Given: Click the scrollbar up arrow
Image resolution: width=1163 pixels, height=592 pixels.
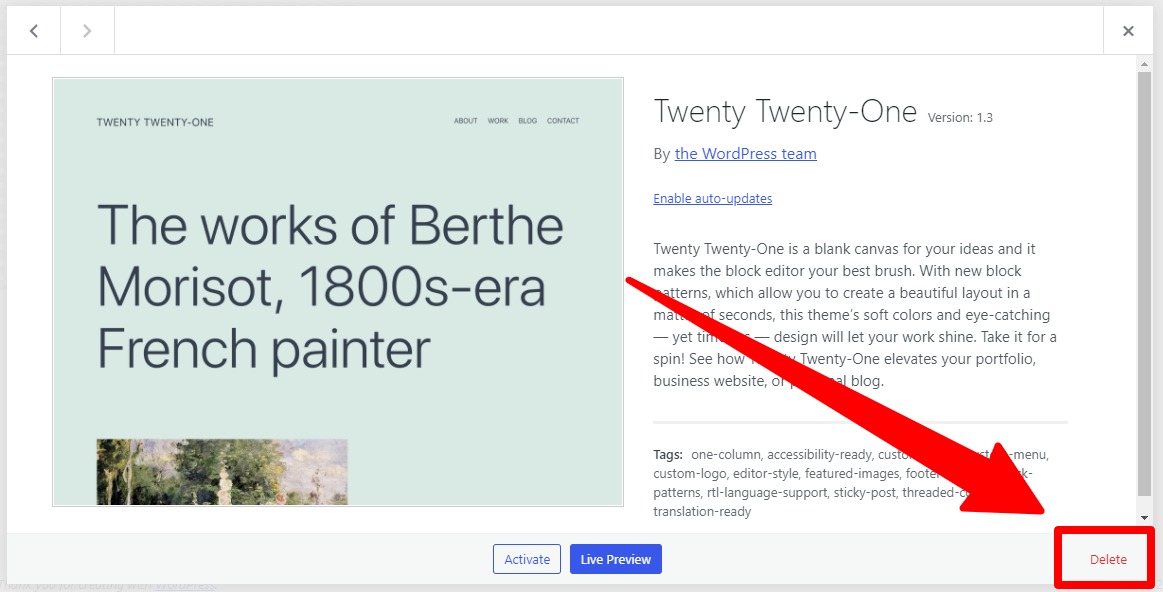Looking at the screenshot, I should tap(1144, 64).
